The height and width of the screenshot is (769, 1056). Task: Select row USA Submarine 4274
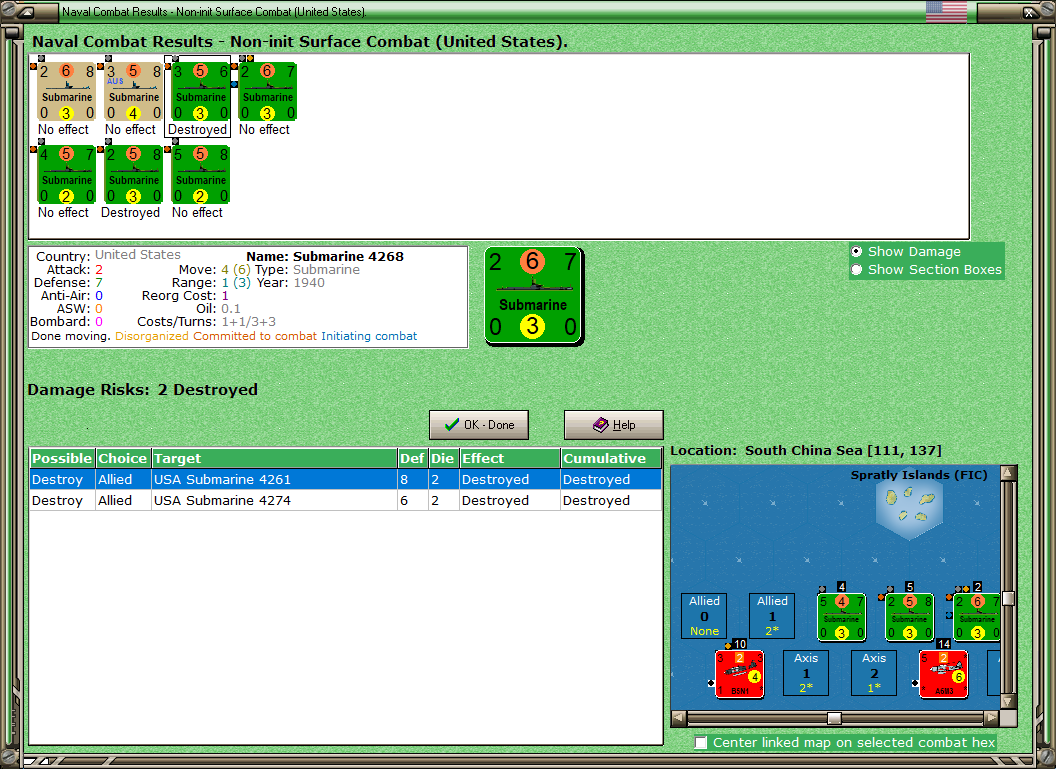345,500
